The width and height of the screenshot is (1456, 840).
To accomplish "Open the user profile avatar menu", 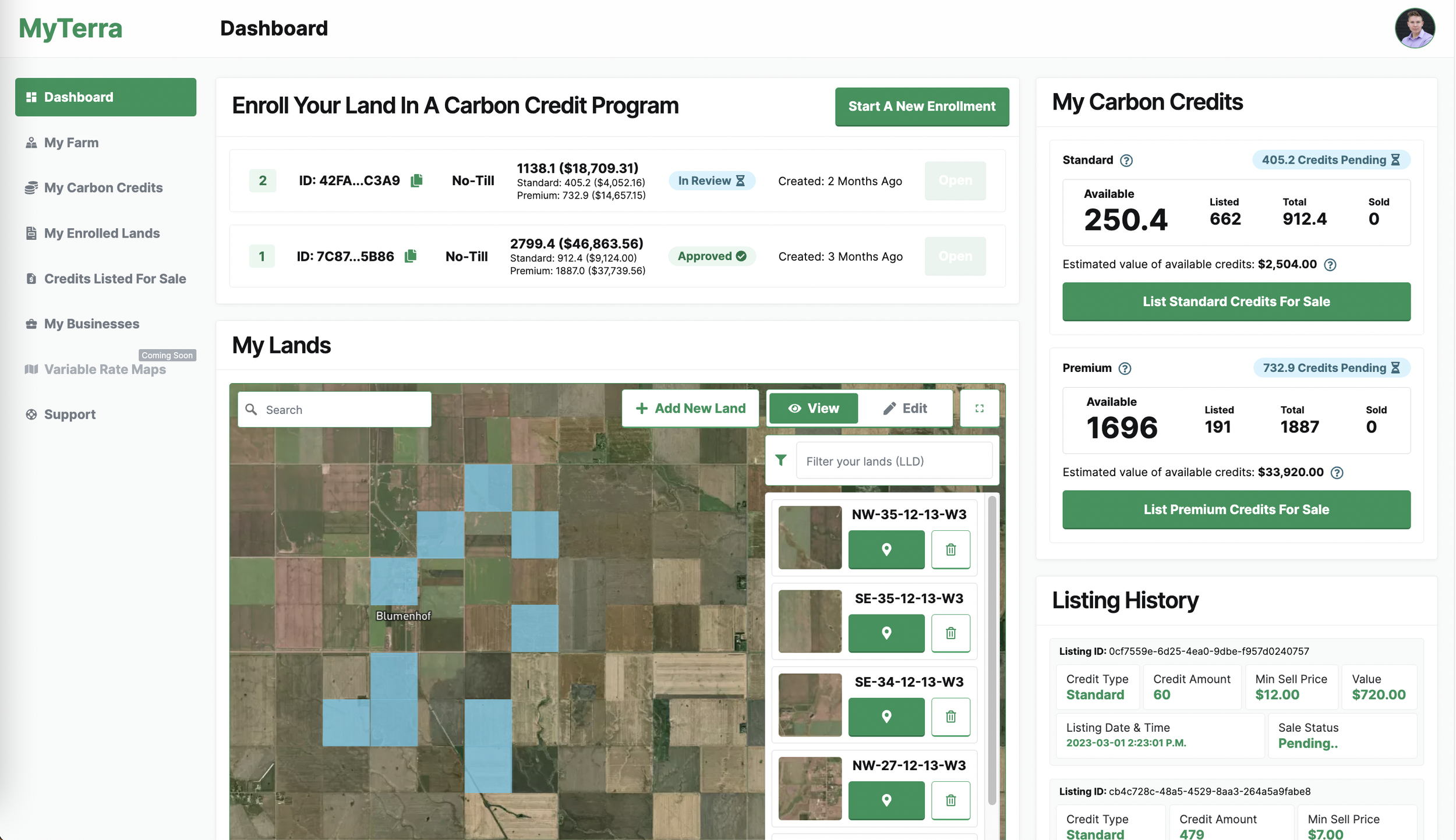I will [1414, 28].
